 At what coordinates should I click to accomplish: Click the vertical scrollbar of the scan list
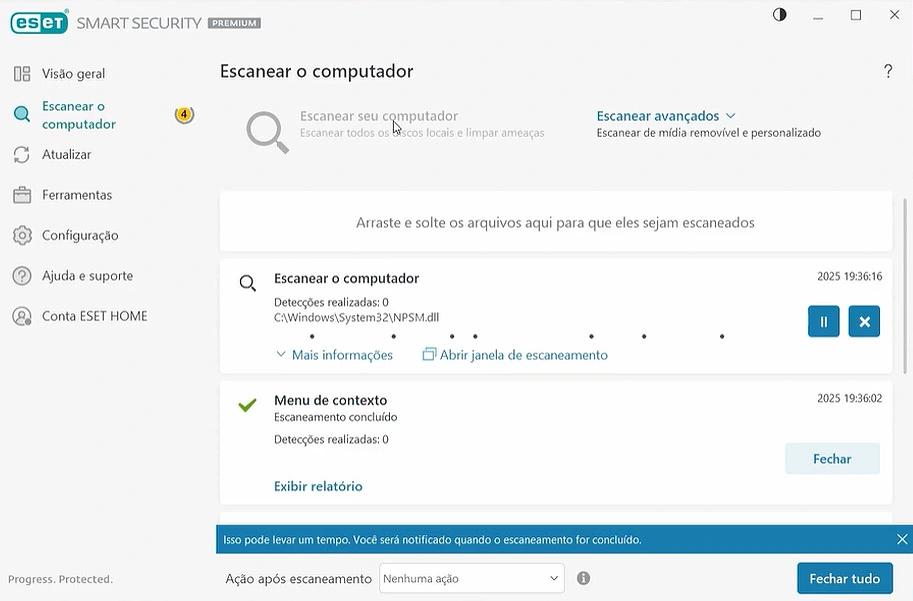tap(904, 285)
